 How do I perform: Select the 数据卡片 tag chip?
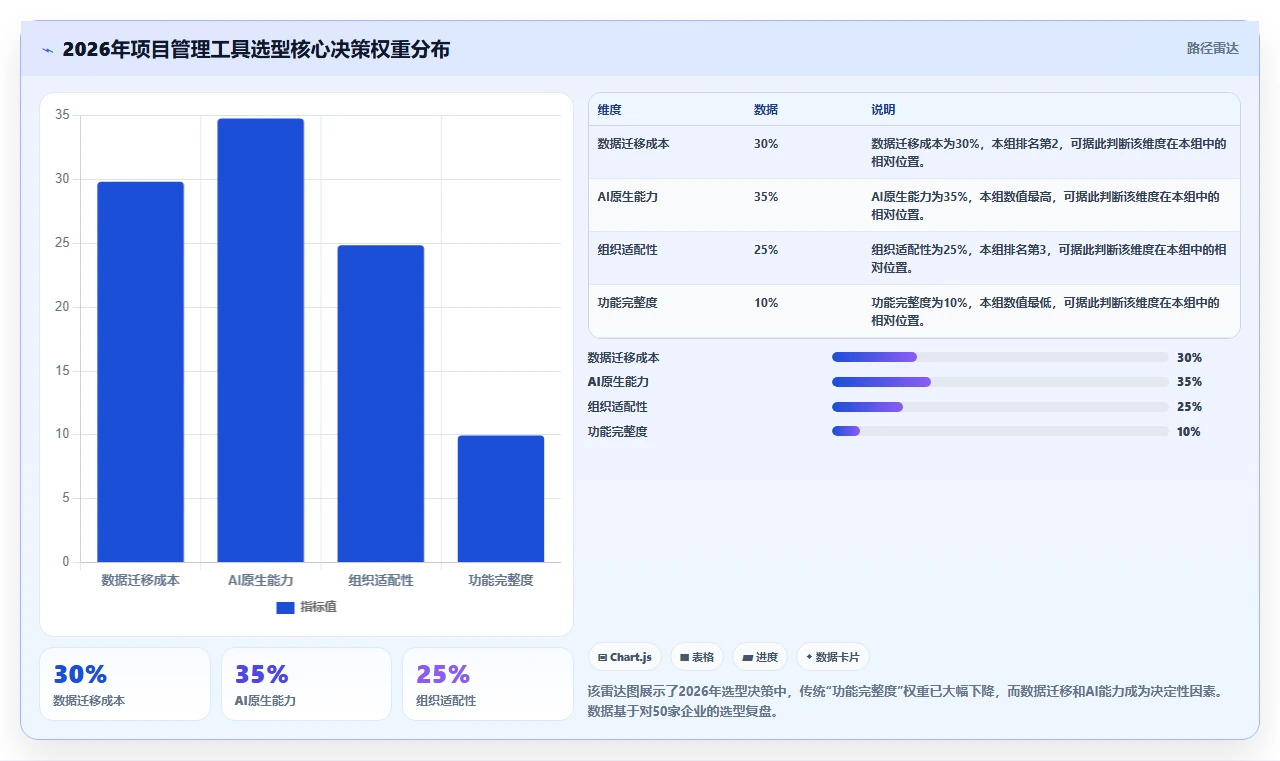pos(833,657)
